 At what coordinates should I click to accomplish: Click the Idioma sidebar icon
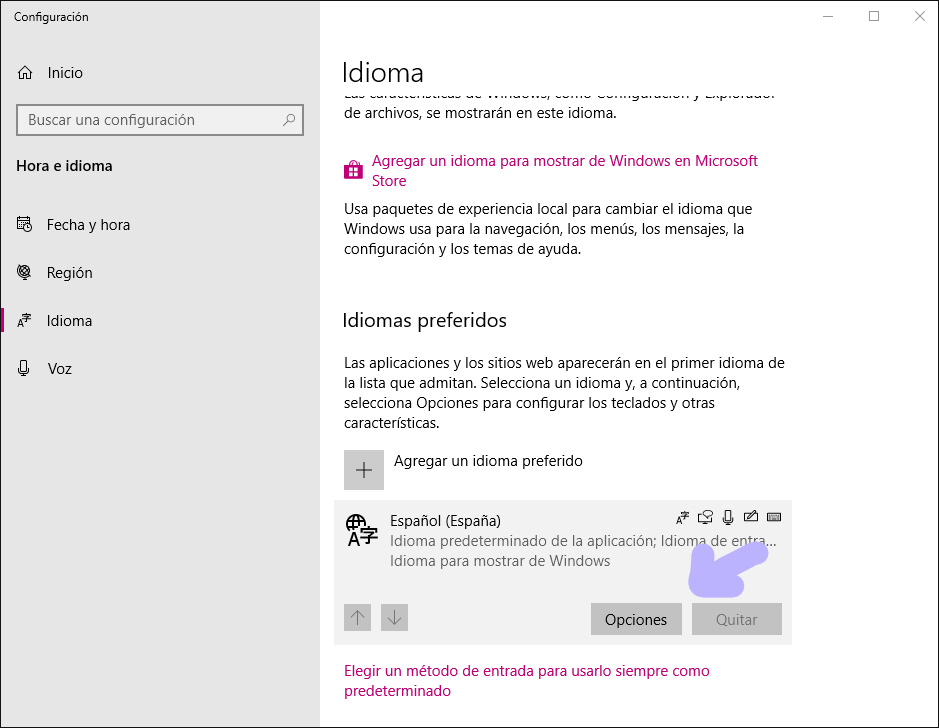click(24, 321)
